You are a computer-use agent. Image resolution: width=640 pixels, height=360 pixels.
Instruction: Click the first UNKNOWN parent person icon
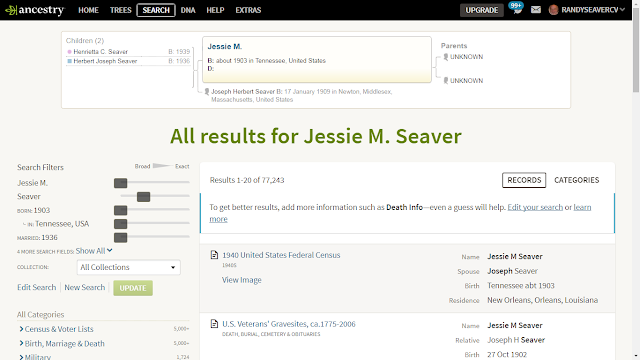(446, 57)
